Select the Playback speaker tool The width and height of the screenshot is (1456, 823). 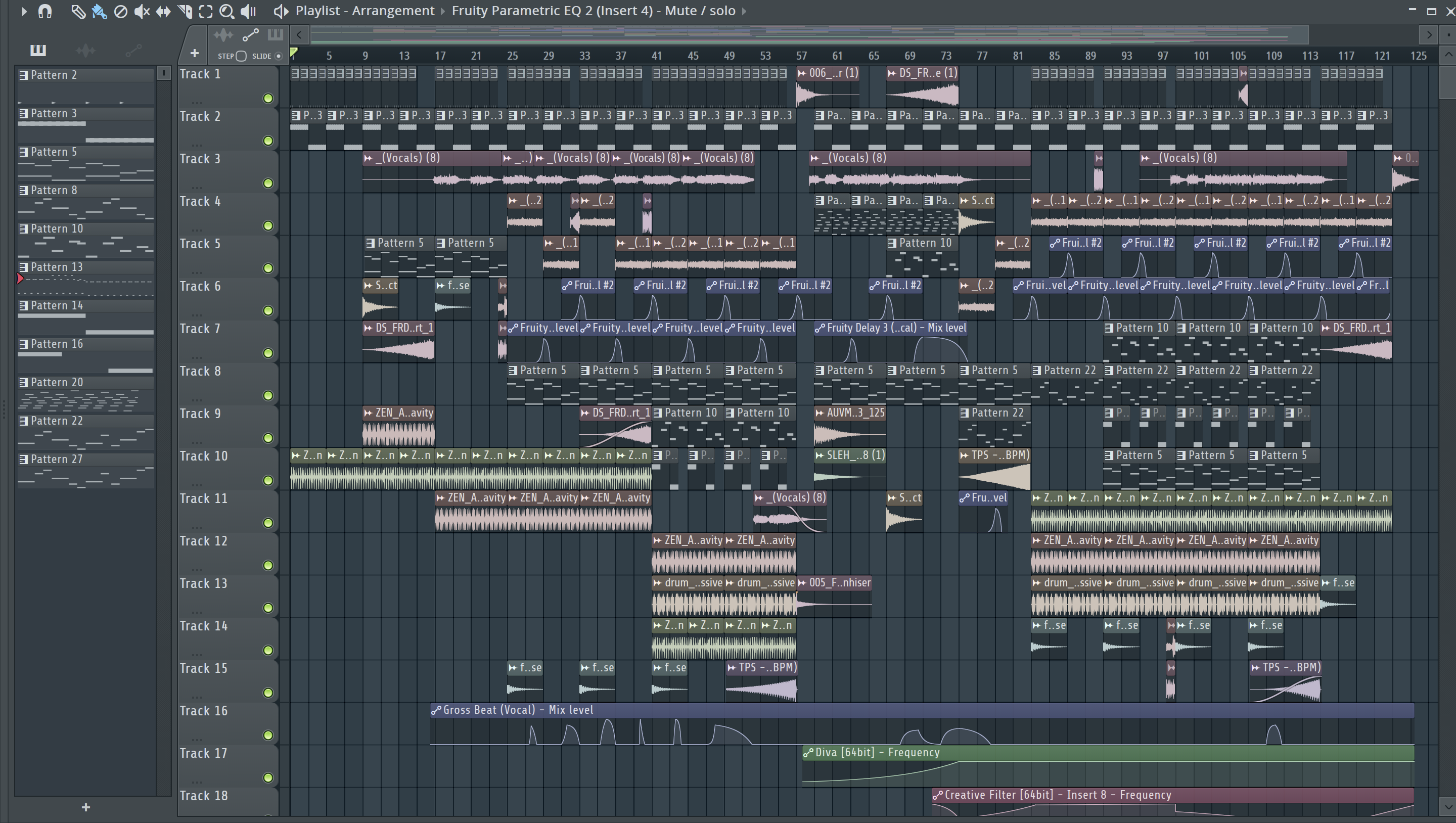[248, 11]
